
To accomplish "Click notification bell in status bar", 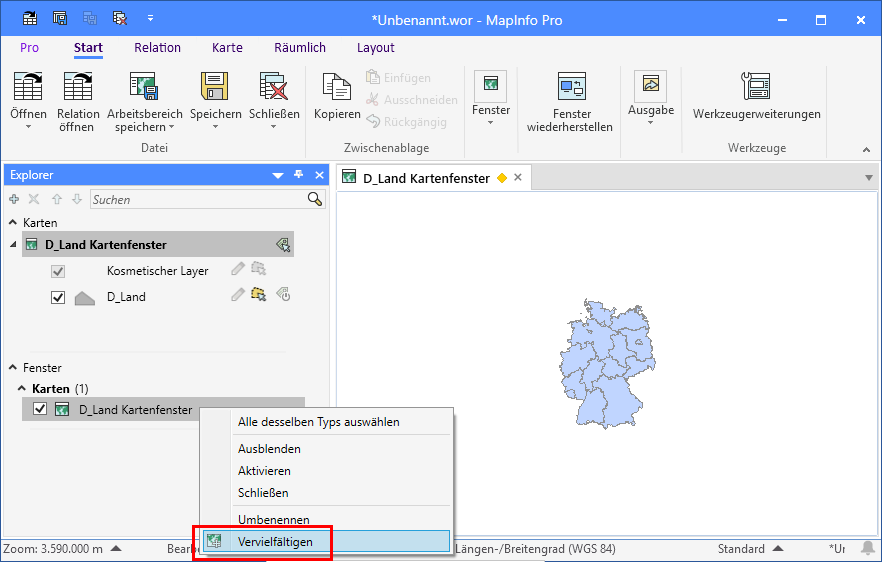I will click(x=868, y=548).
